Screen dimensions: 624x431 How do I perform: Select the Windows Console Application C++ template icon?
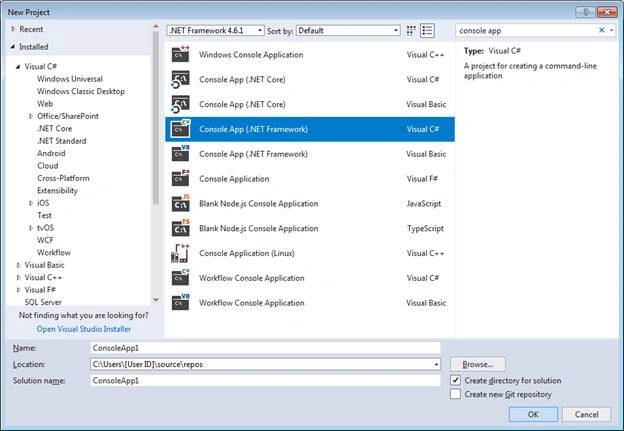click(180, 55)
